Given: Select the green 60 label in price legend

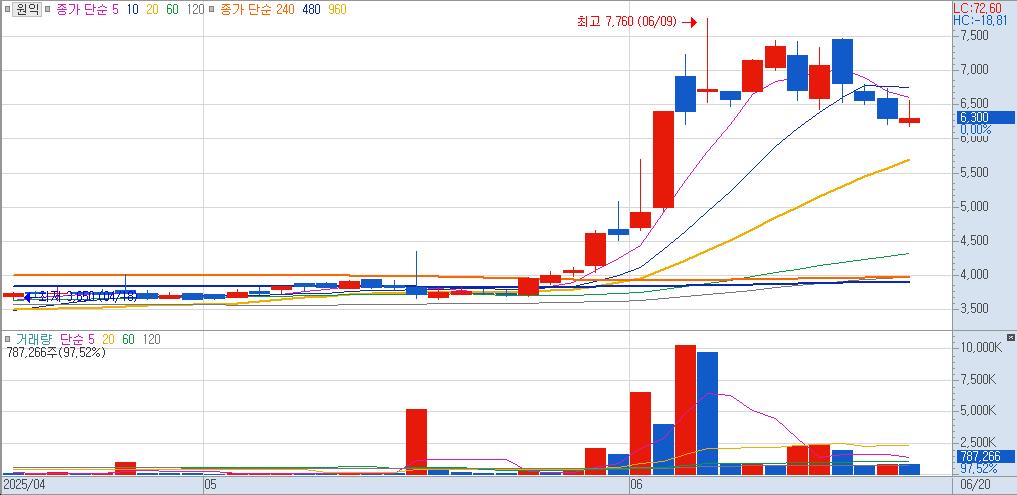Looking at the screenshot, I should (x=173, y=10).
